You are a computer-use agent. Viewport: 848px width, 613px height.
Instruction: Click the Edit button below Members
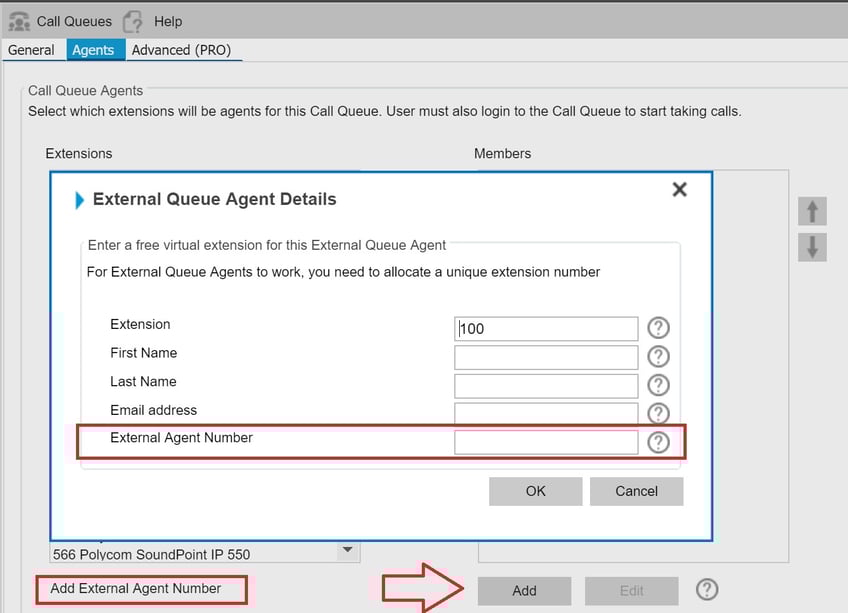(631, 591)
